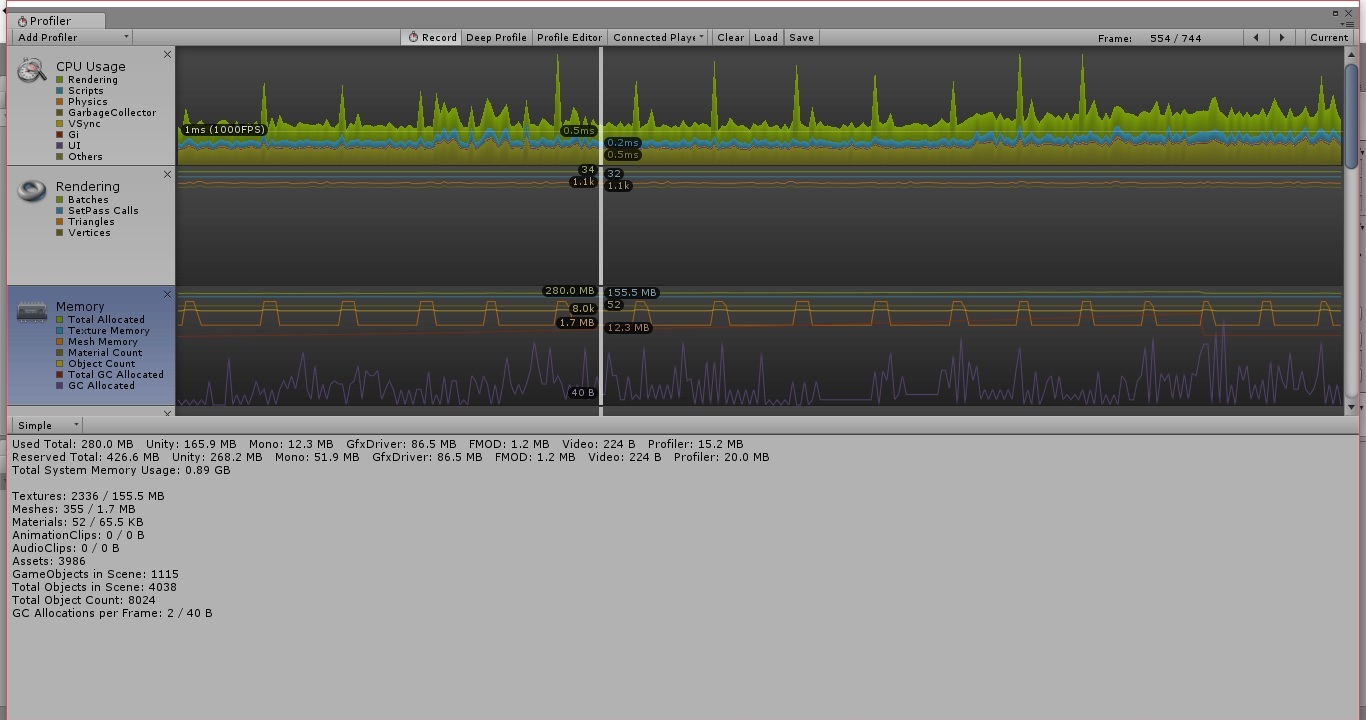Screen dimensions: 1366x720
Task: Click the CPU Usage stopwatch icon
Action: pos(32,70)
